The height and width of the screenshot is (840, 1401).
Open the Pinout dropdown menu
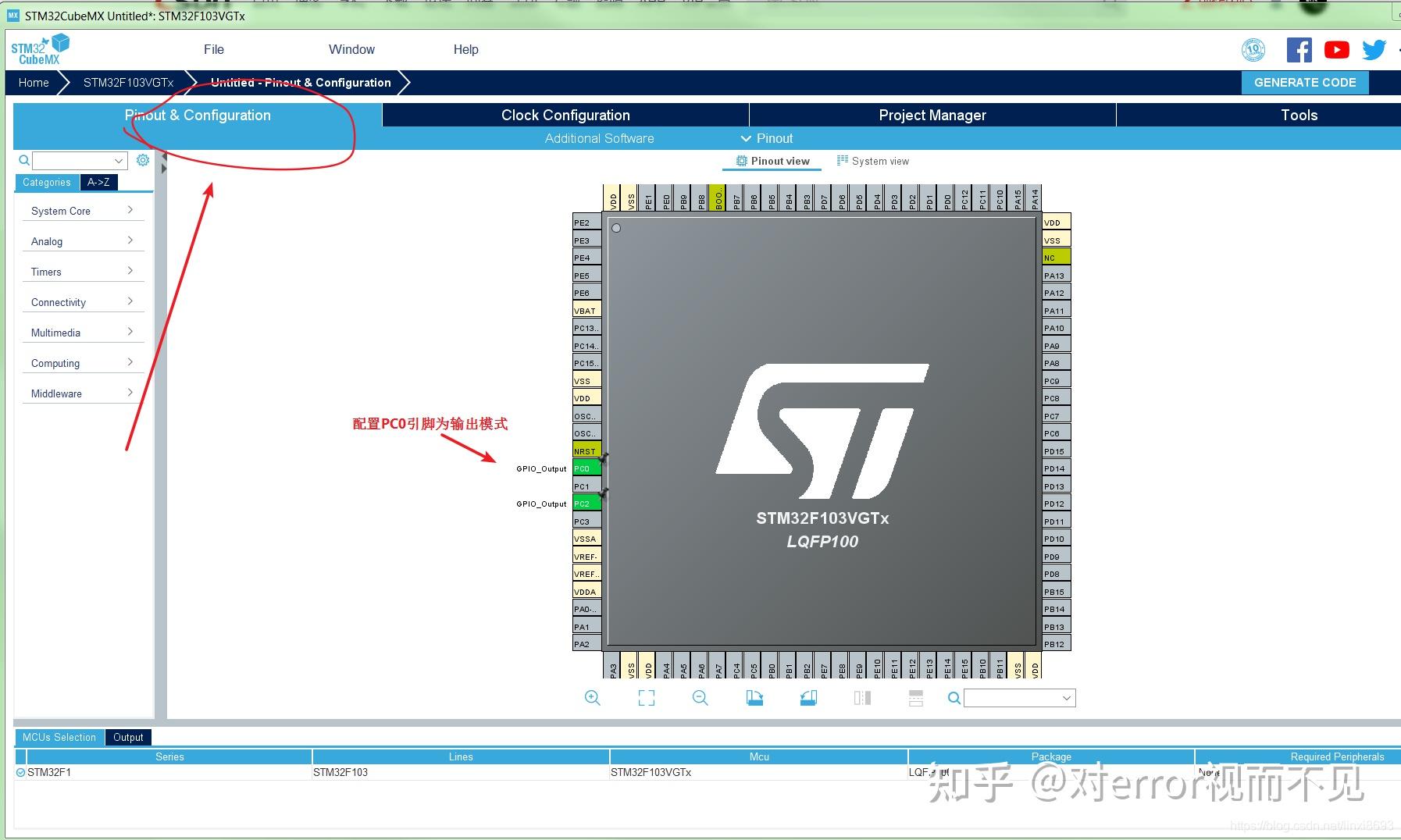766,138
